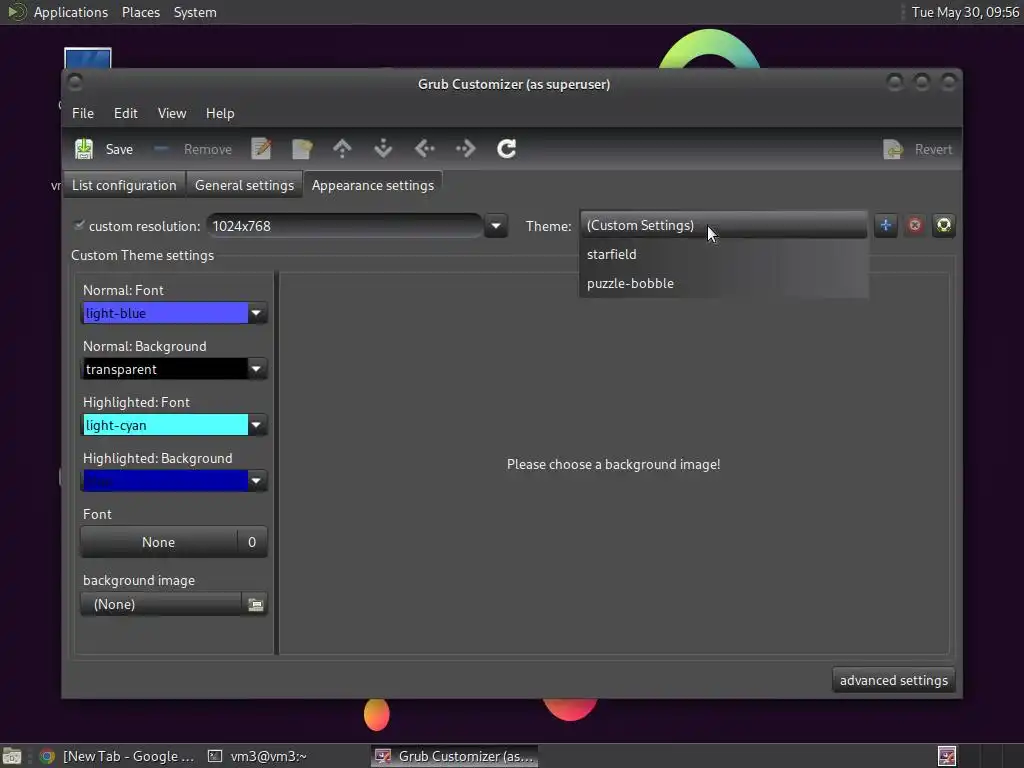The width and height of the screenshot is (1024, 768).
Task: Open the Help menu
Action: coord(220,113)
